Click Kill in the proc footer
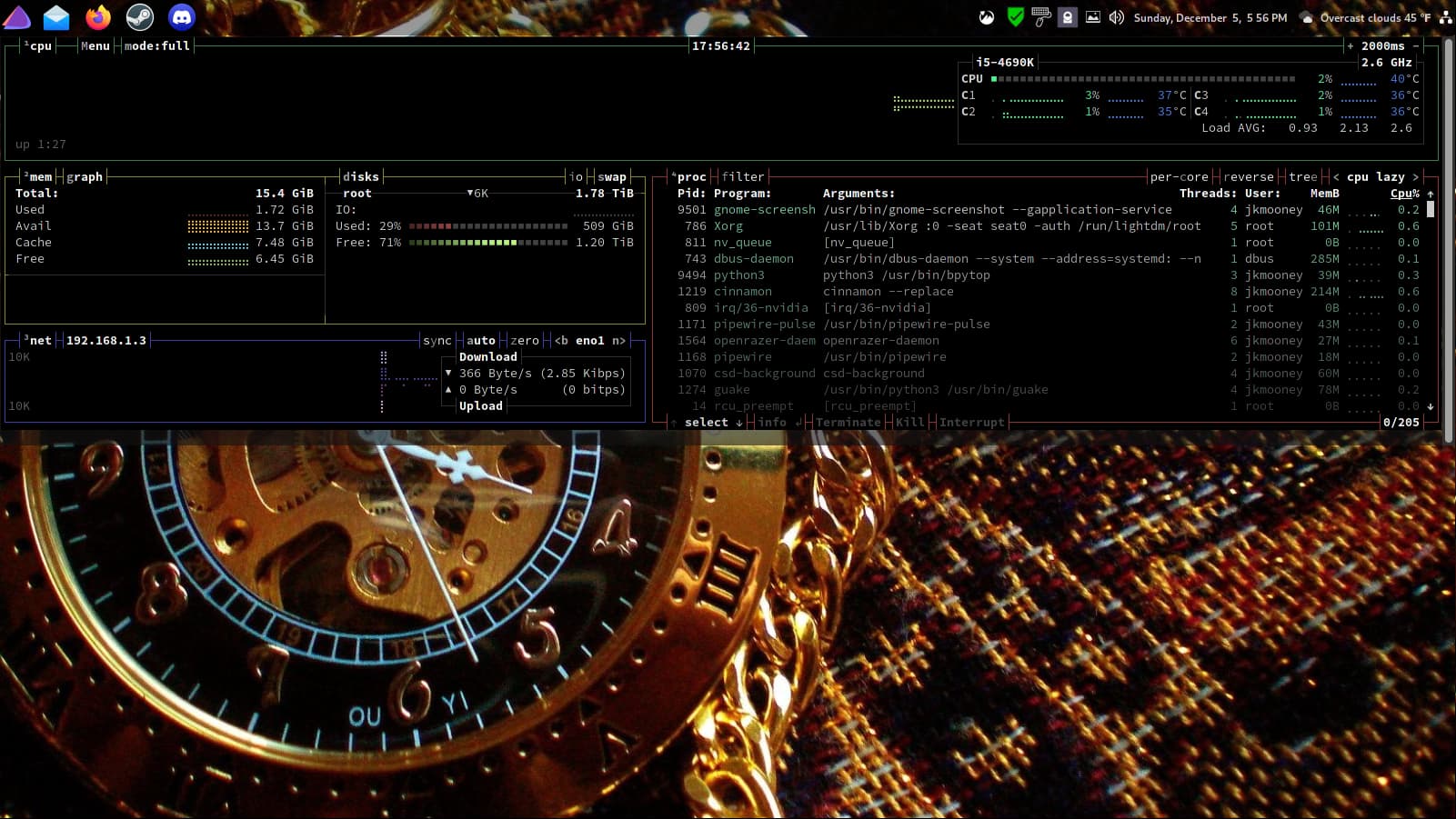Screen dimensions: 1456x819 pyautogui.click(x=910, y=422)
